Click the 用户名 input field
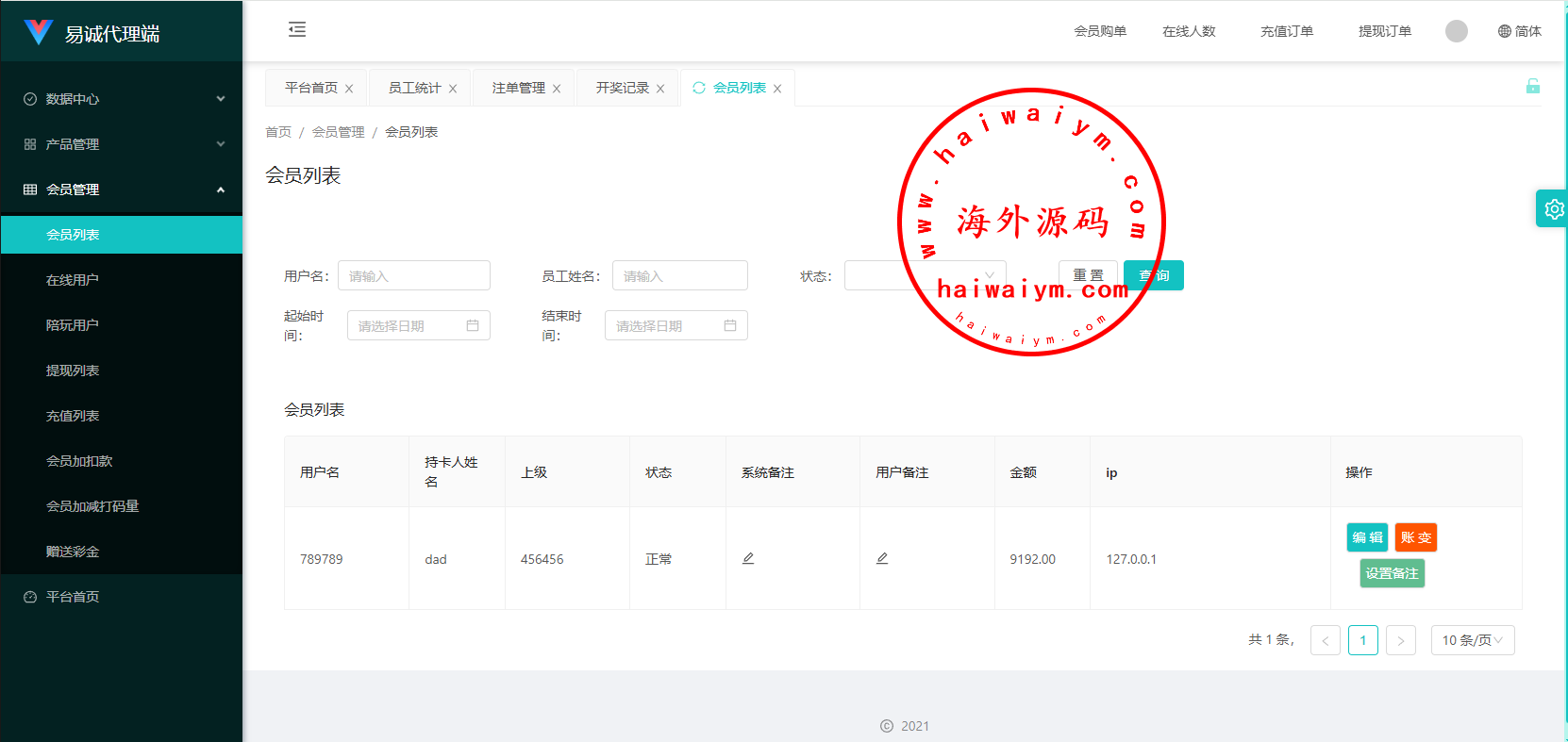This screenshot has height=742, width=1568. tap(414, 275)
